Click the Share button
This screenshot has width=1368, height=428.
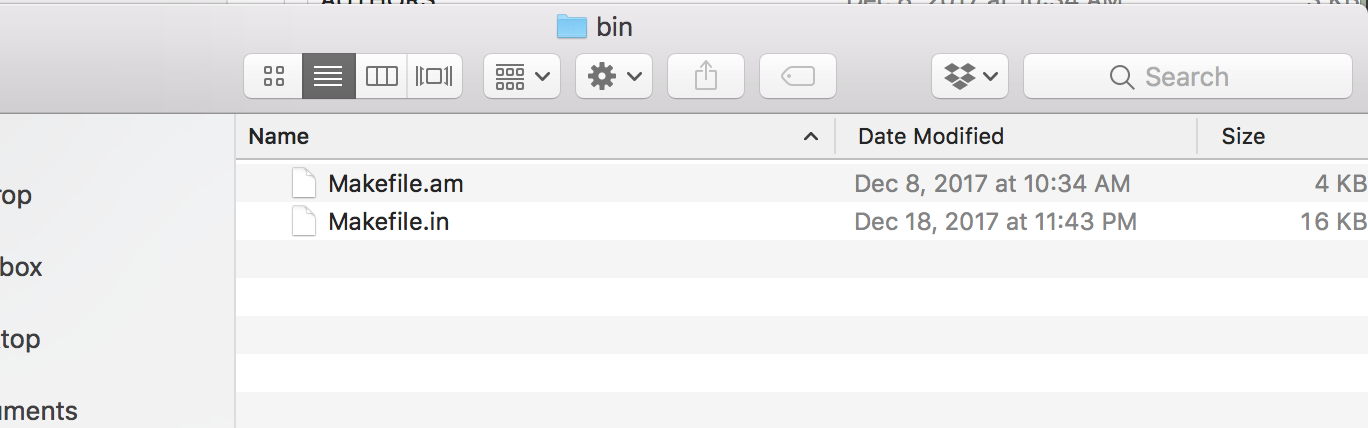(x=706, y=76)
